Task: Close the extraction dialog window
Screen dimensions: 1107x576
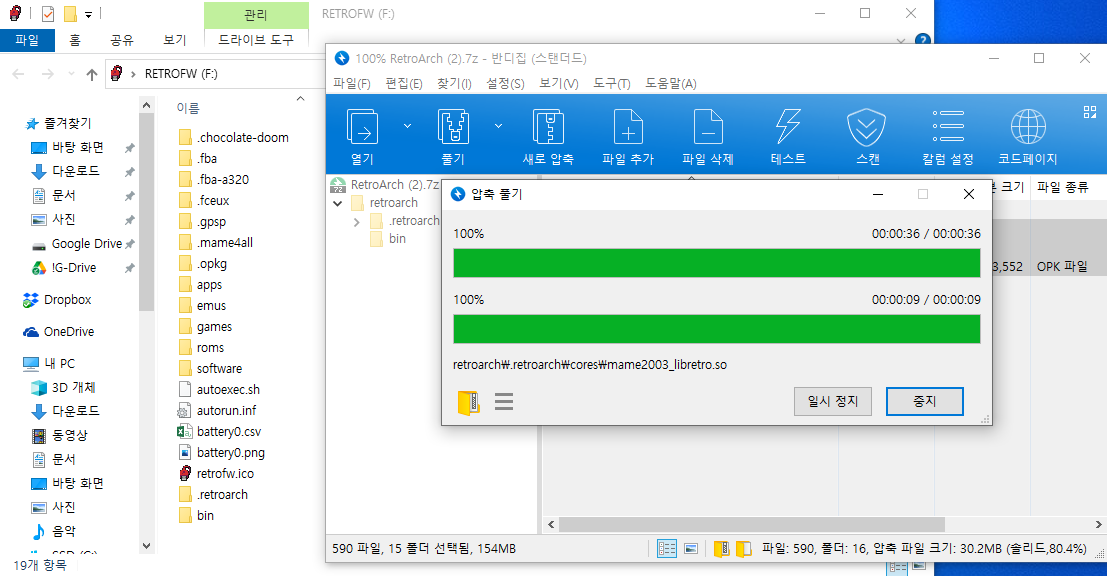Action: [969, 194]
